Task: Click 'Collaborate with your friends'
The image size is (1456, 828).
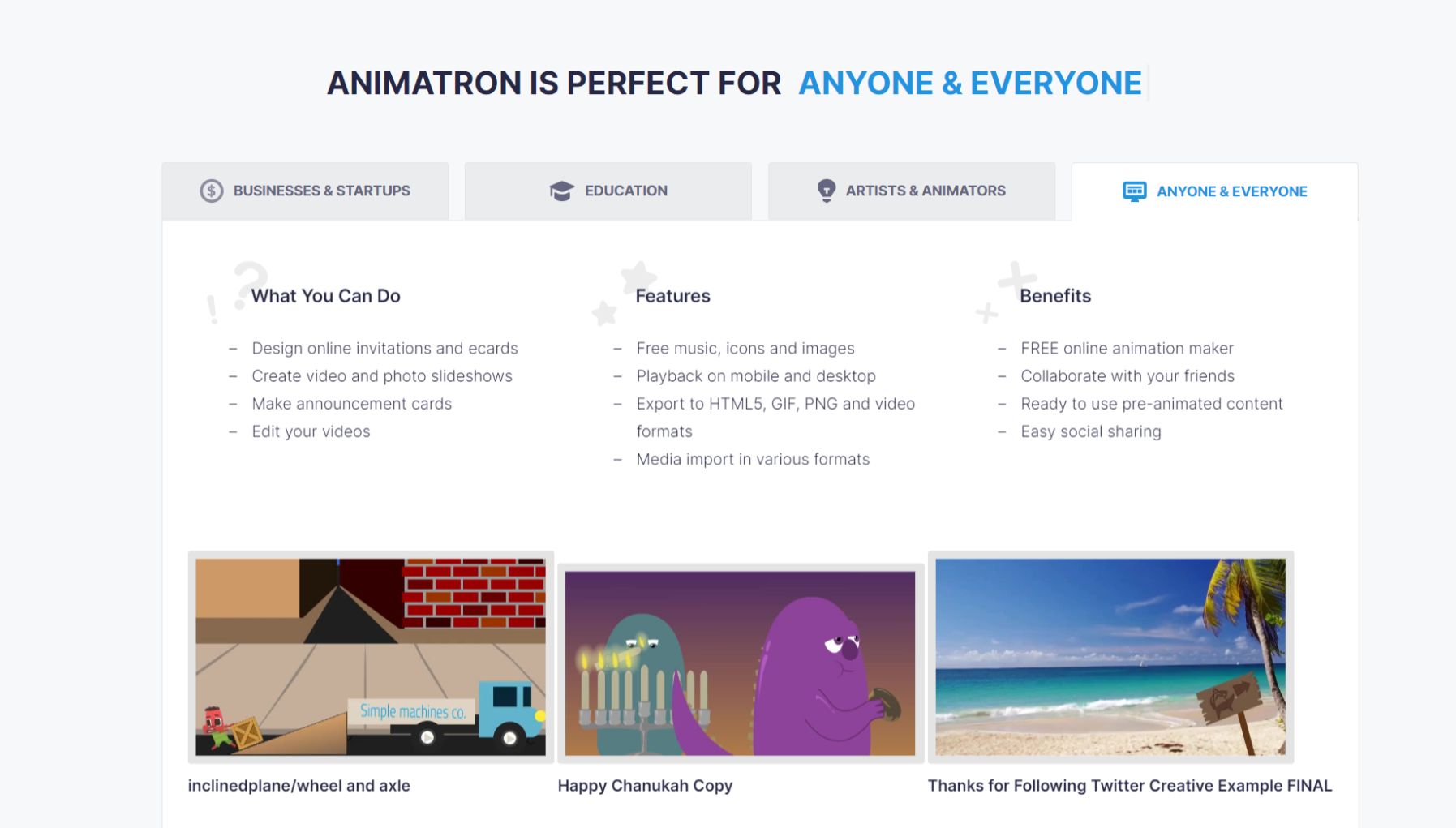Action: [1127, 375]
